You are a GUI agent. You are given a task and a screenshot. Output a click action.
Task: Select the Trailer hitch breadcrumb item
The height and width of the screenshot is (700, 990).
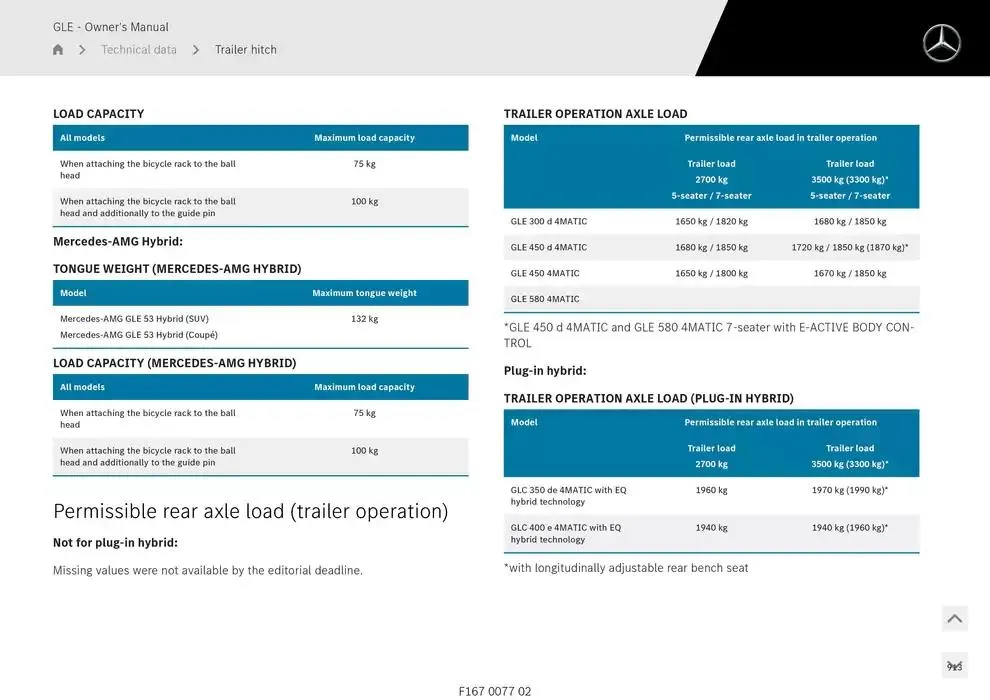[x=246, y=50]
